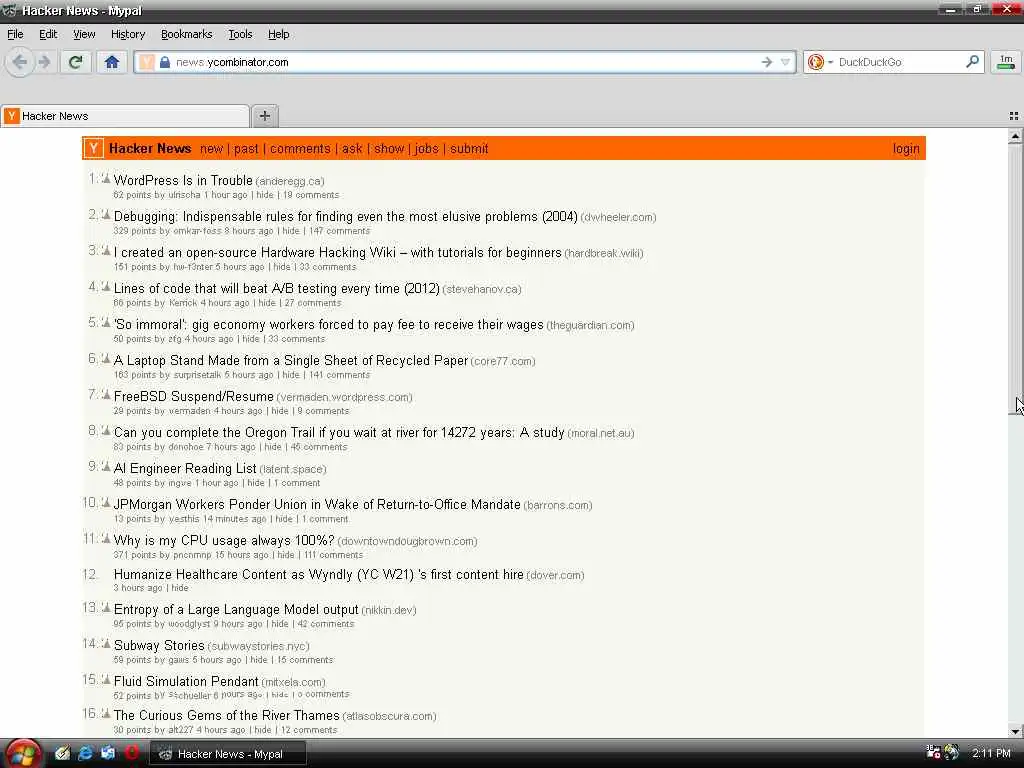Image resolution: width=1024 pixels, height=768 pixels.
Task: Open the Bookmarks menu
Action: coord(186,34)
